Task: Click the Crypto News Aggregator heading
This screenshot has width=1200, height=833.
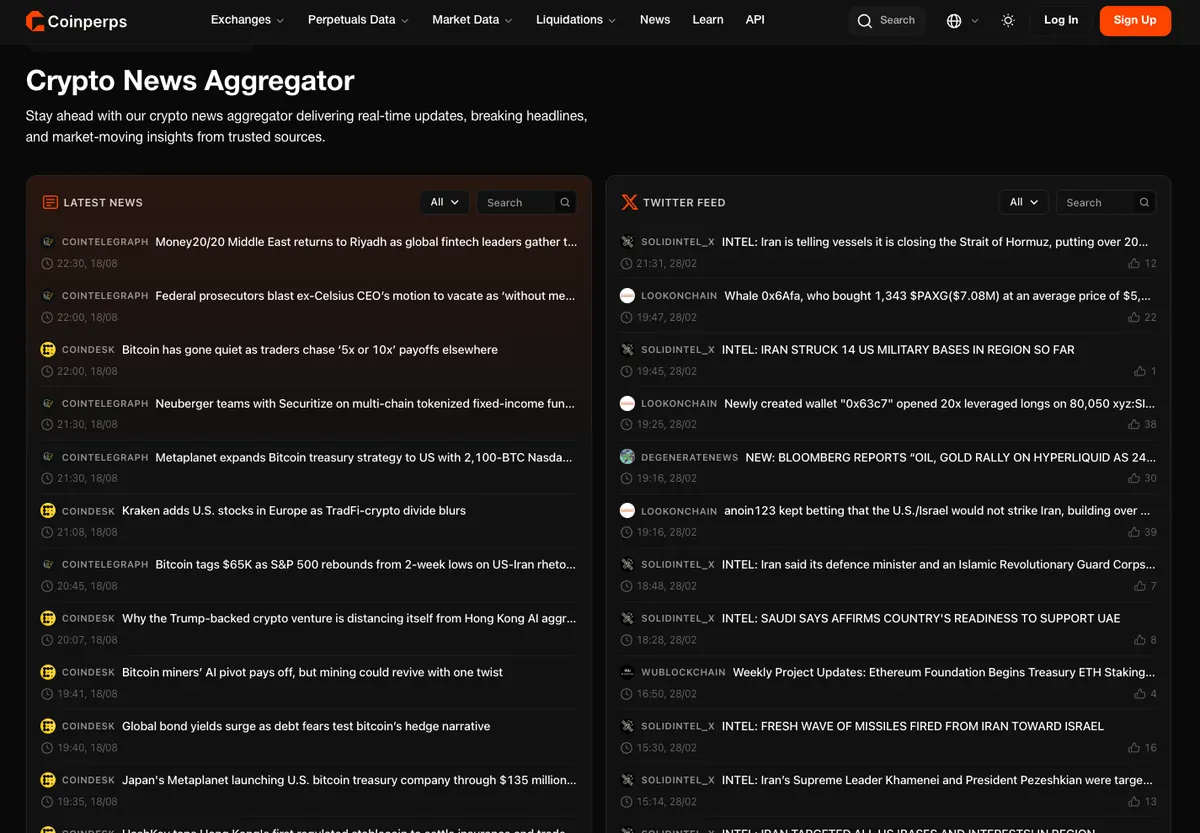Action: pyautogui.click(x=190, y=80)
